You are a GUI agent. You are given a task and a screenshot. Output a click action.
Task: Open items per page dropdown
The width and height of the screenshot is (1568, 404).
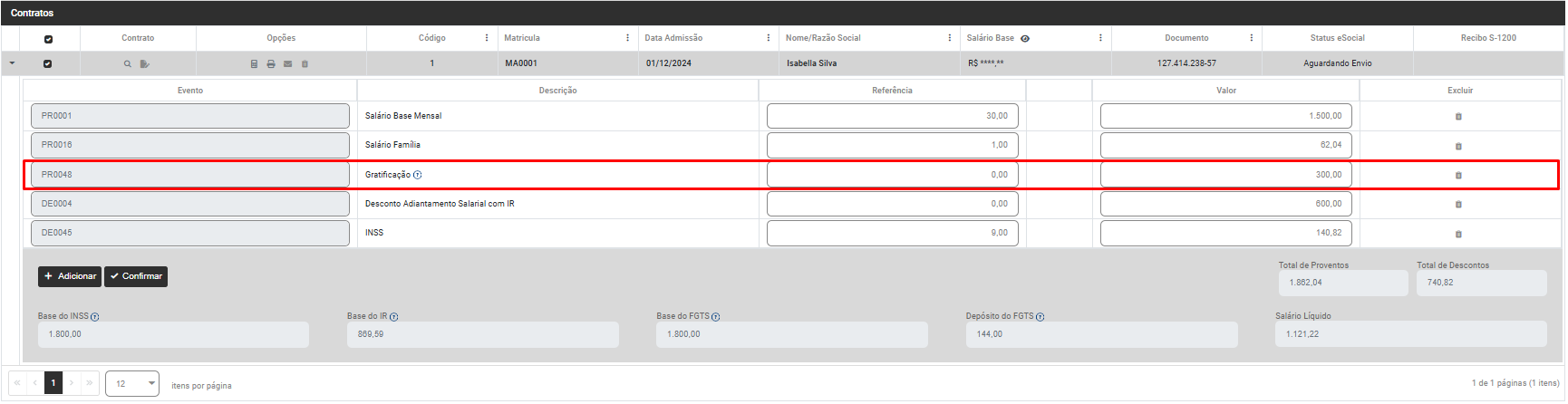132,383
